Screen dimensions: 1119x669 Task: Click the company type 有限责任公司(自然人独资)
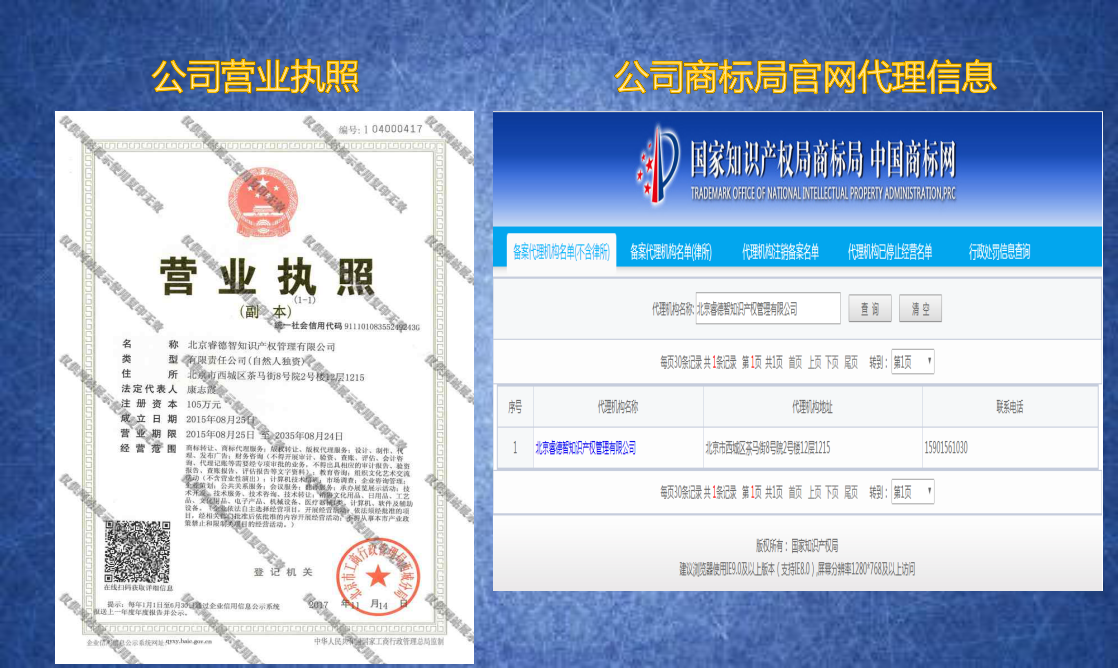coord(248,361)
